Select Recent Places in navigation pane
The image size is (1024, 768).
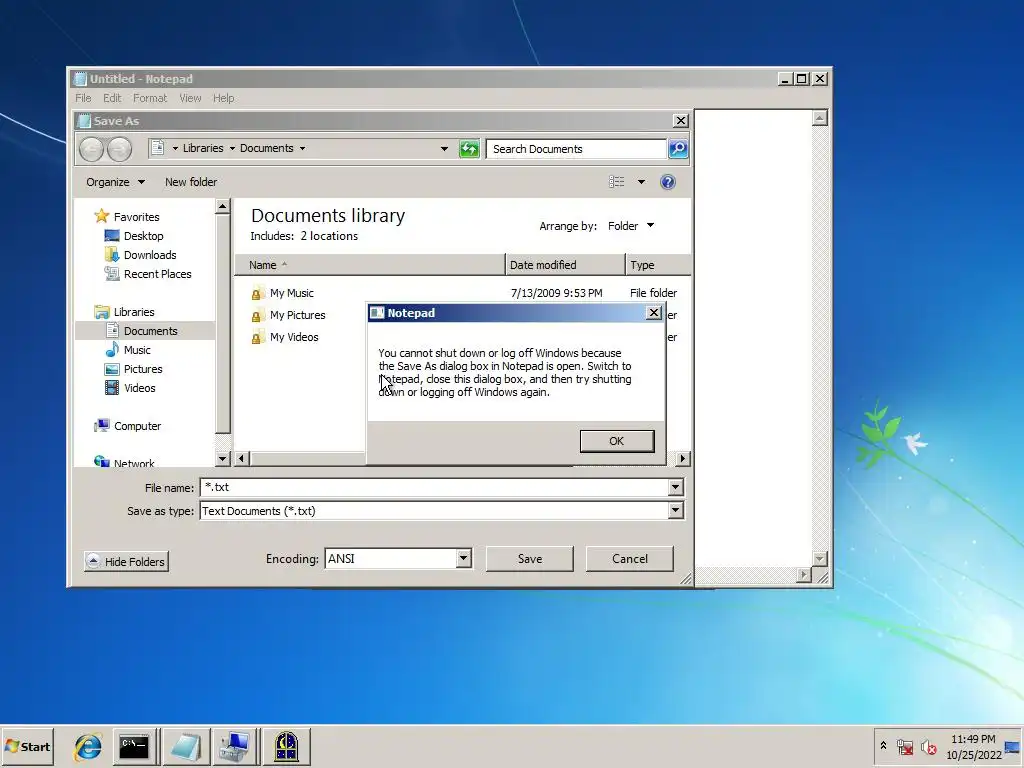pos(157,274)
